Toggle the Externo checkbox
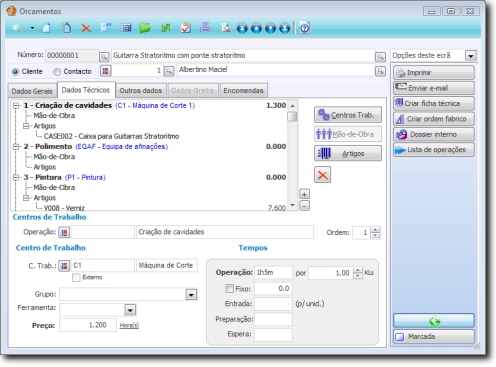This screenshot has width=496, height=367. click(x=76, y=277)
